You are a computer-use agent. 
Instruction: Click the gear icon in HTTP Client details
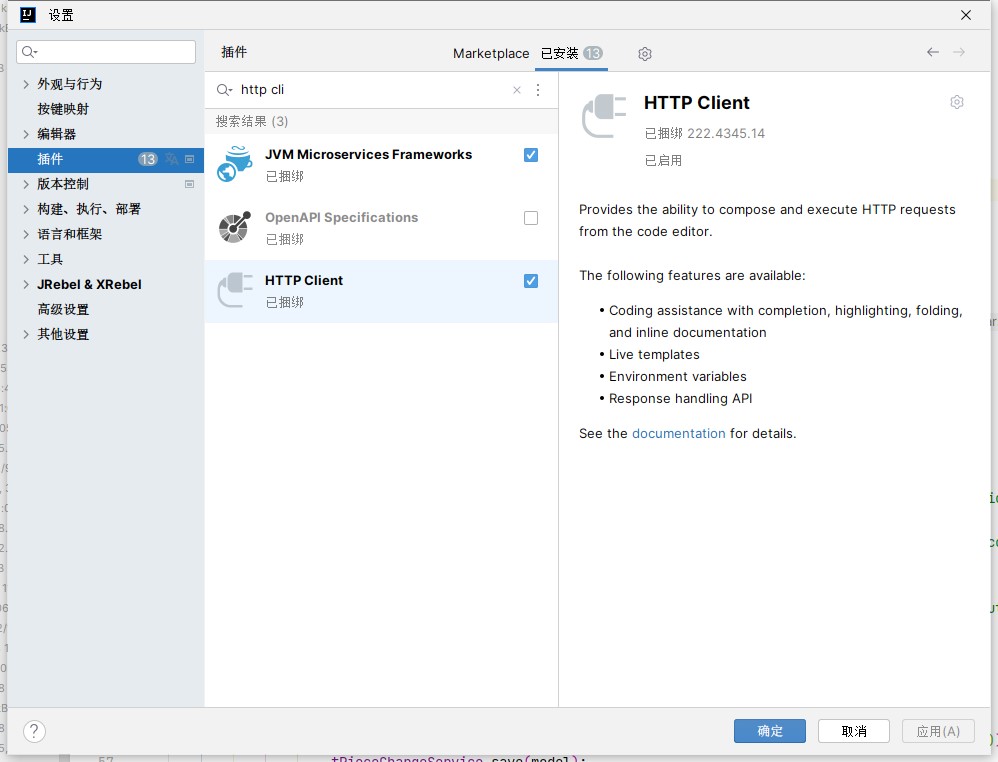[957, 102]
